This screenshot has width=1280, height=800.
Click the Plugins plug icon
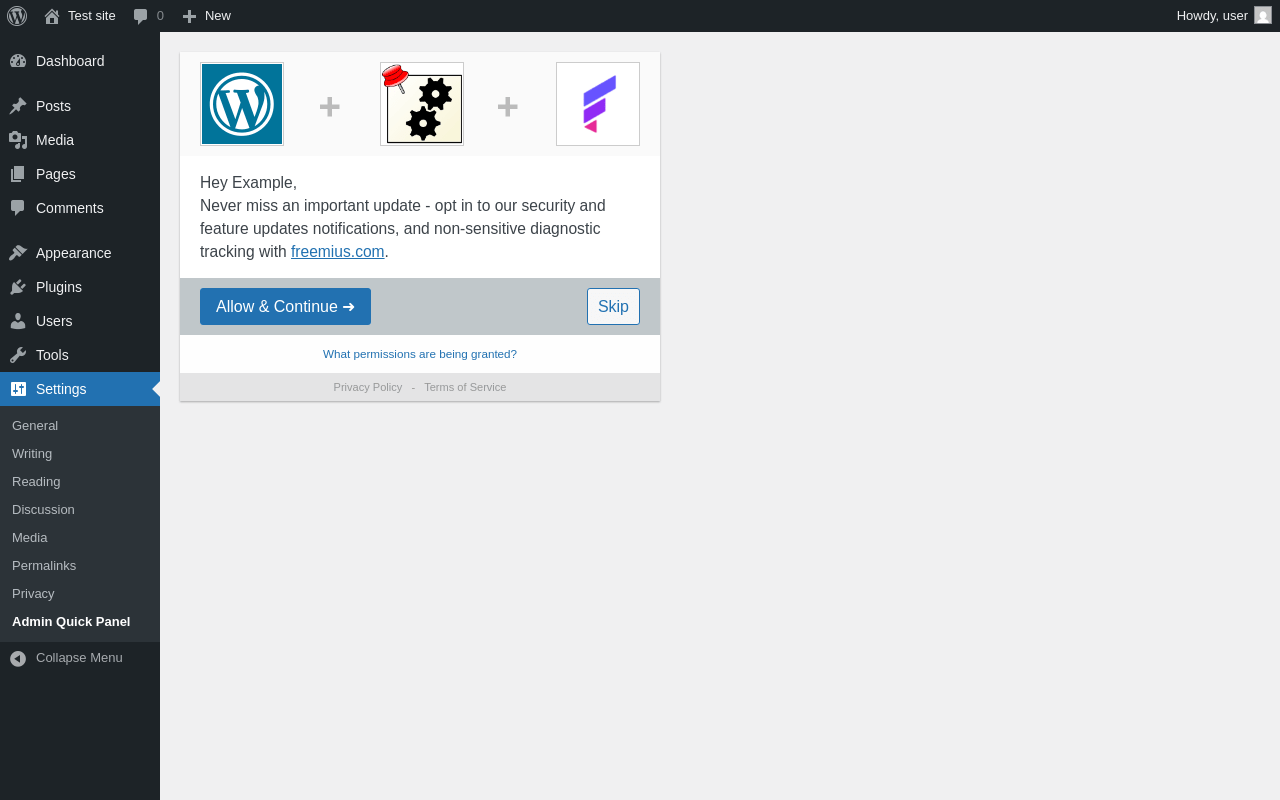[18, 287]
